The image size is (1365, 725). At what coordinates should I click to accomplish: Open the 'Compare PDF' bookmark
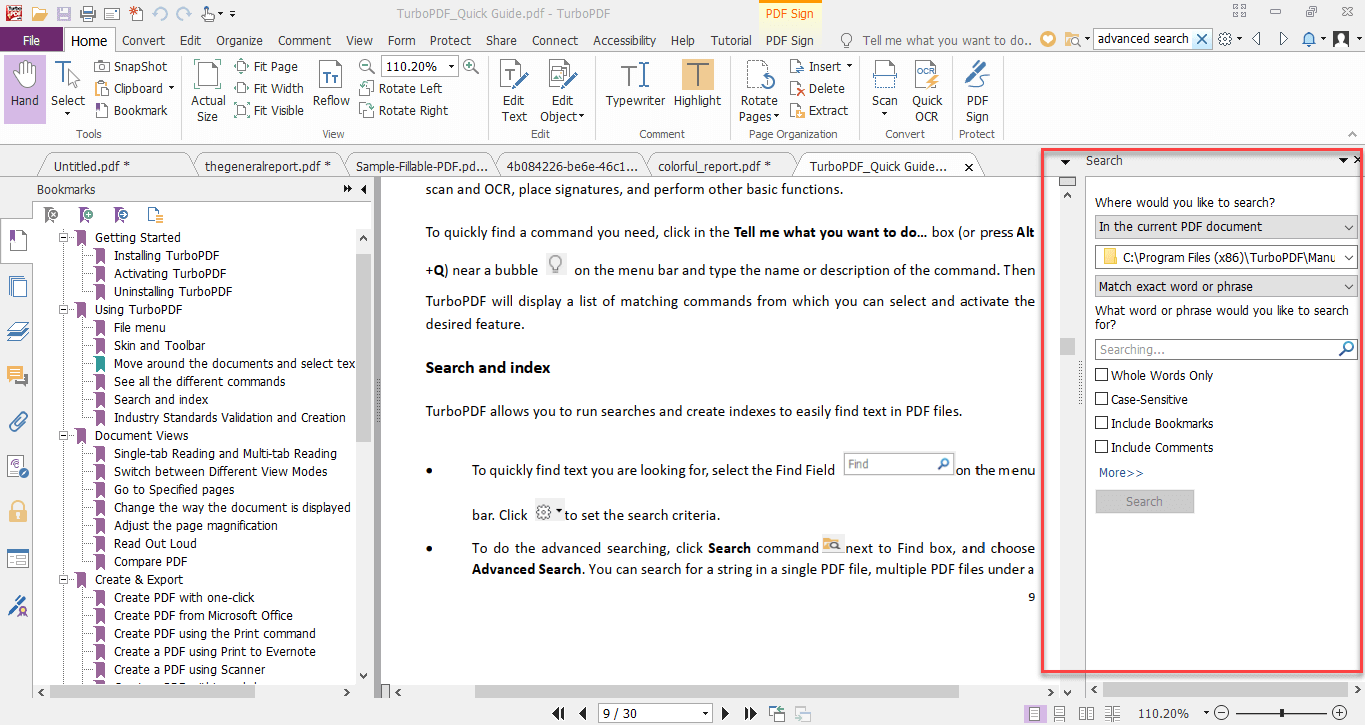pos(150,562)
